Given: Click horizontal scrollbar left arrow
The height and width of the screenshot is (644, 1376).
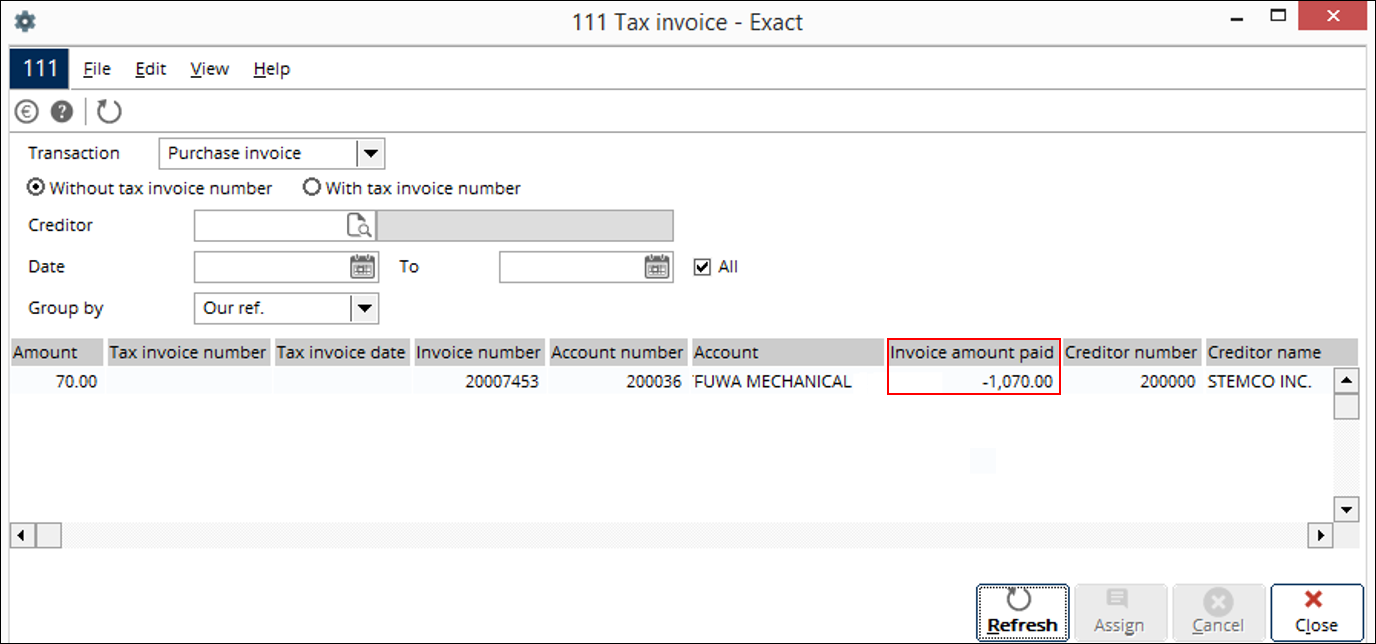Looking at the screenshot, I should pyautogui.click(x=21, y=536).
